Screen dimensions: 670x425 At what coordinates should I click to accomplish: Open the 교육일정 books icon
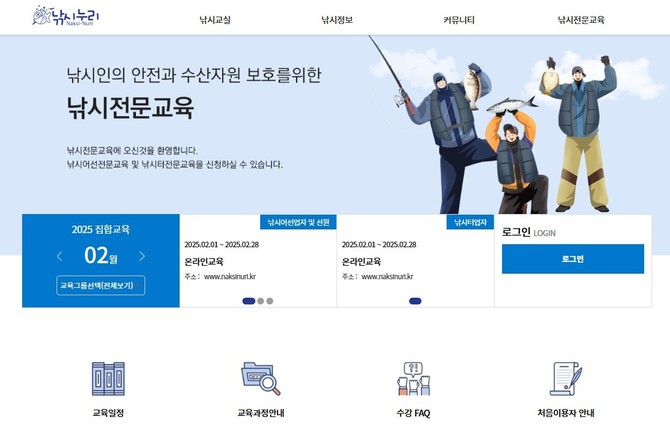(109, 378)
